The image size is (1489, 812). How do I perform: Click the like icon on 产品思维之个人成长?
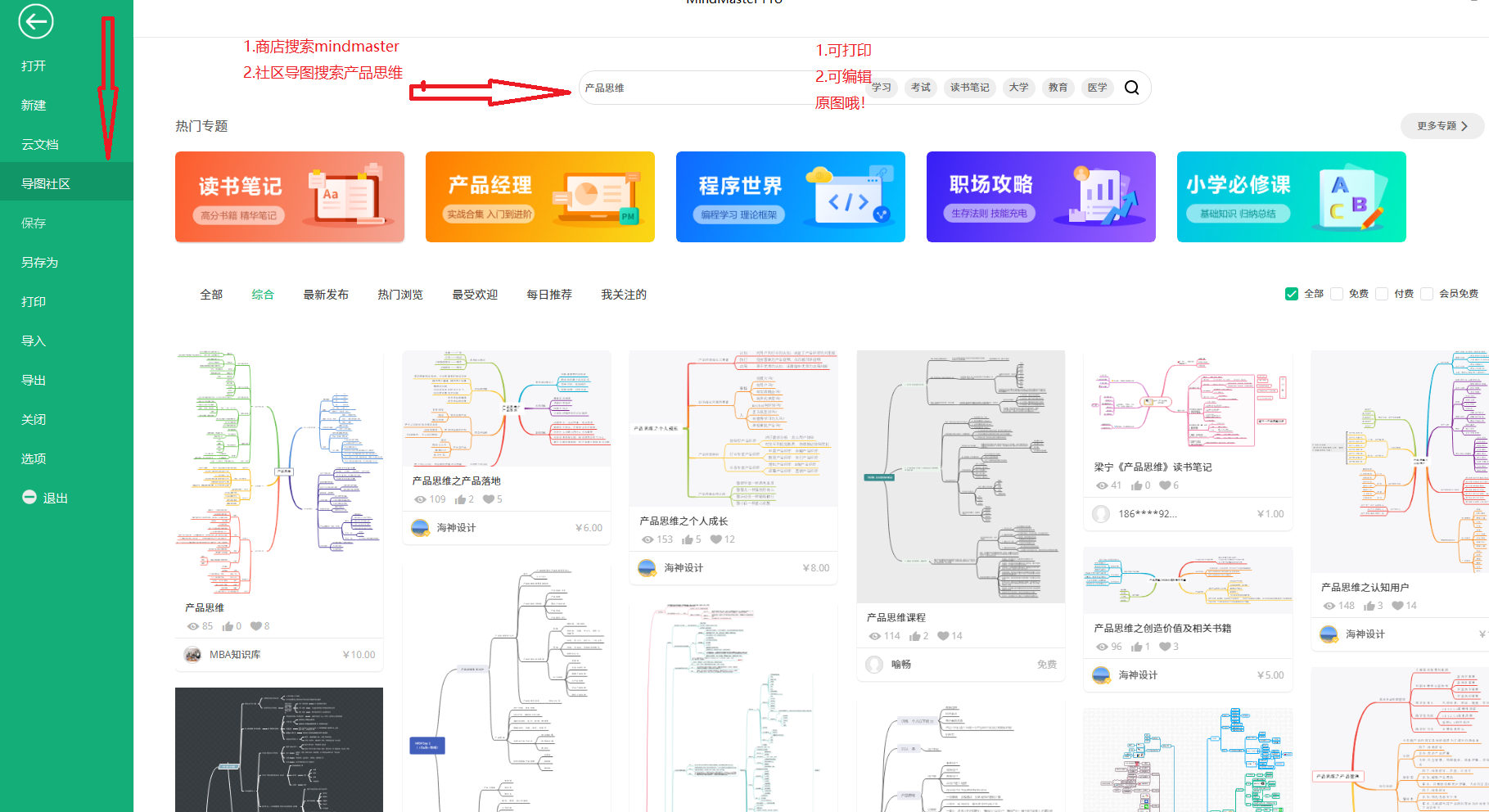pyautogui.click(x=687, y=539)
